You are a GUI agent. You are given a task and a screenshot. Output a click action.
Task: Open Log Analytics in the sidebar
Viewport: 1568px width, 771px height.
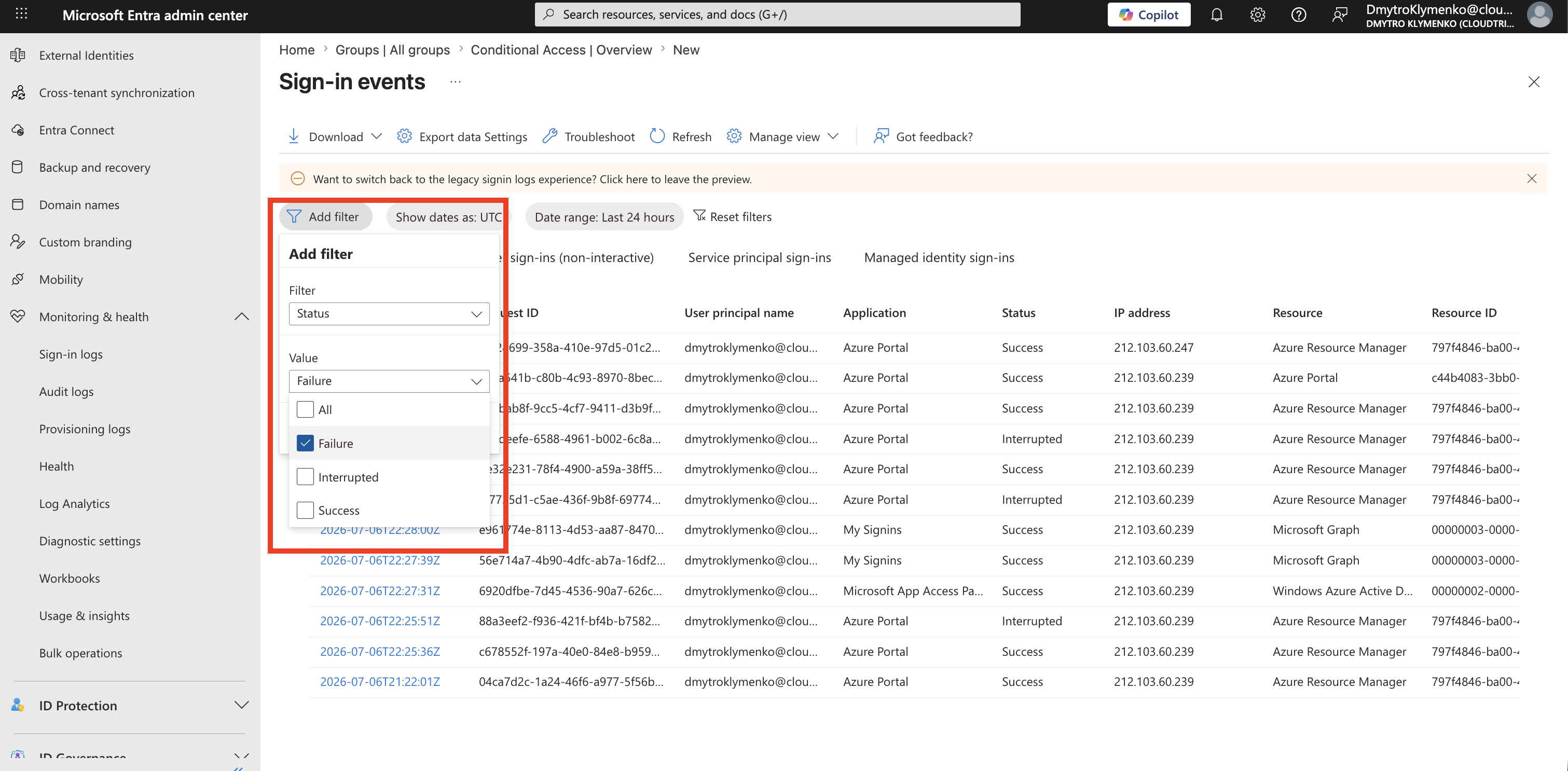coord(74,504)
